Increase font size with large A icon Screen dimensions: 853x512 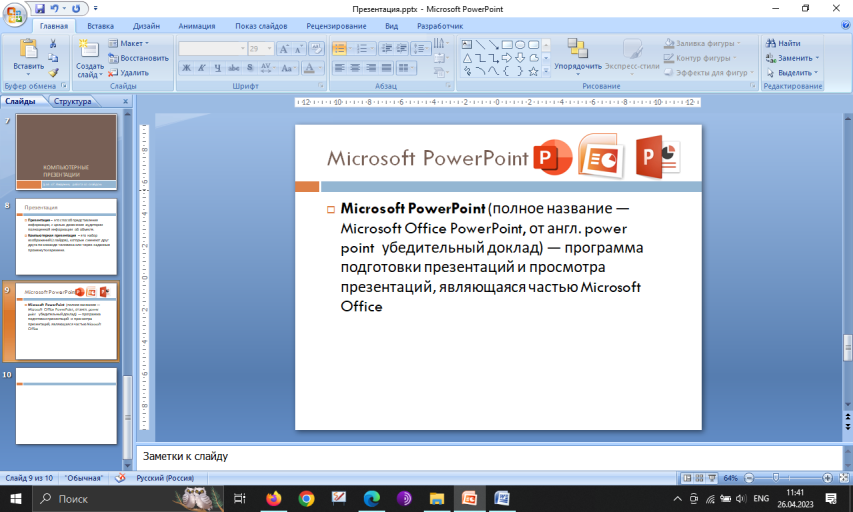(283, 49)
